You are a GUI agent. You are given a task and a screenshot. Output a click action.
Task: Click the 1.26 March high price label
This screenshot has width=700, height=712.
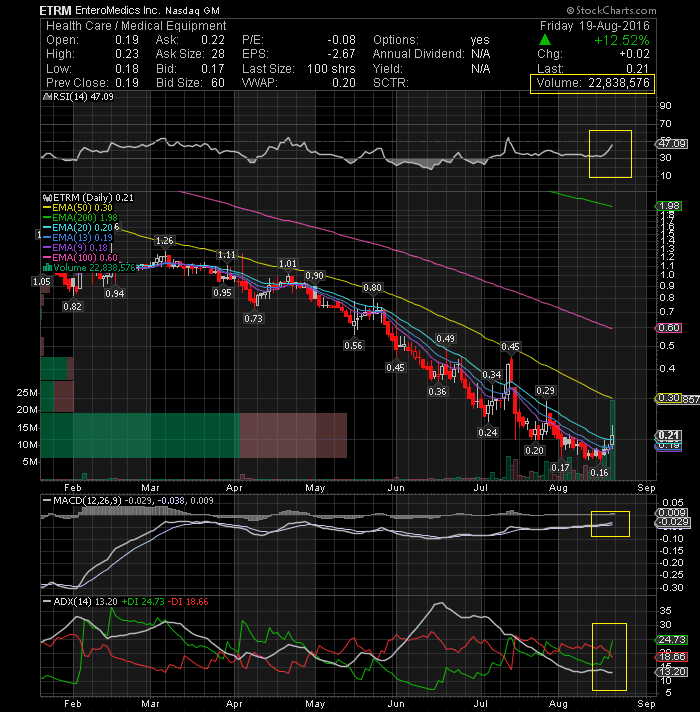(164, 241)
